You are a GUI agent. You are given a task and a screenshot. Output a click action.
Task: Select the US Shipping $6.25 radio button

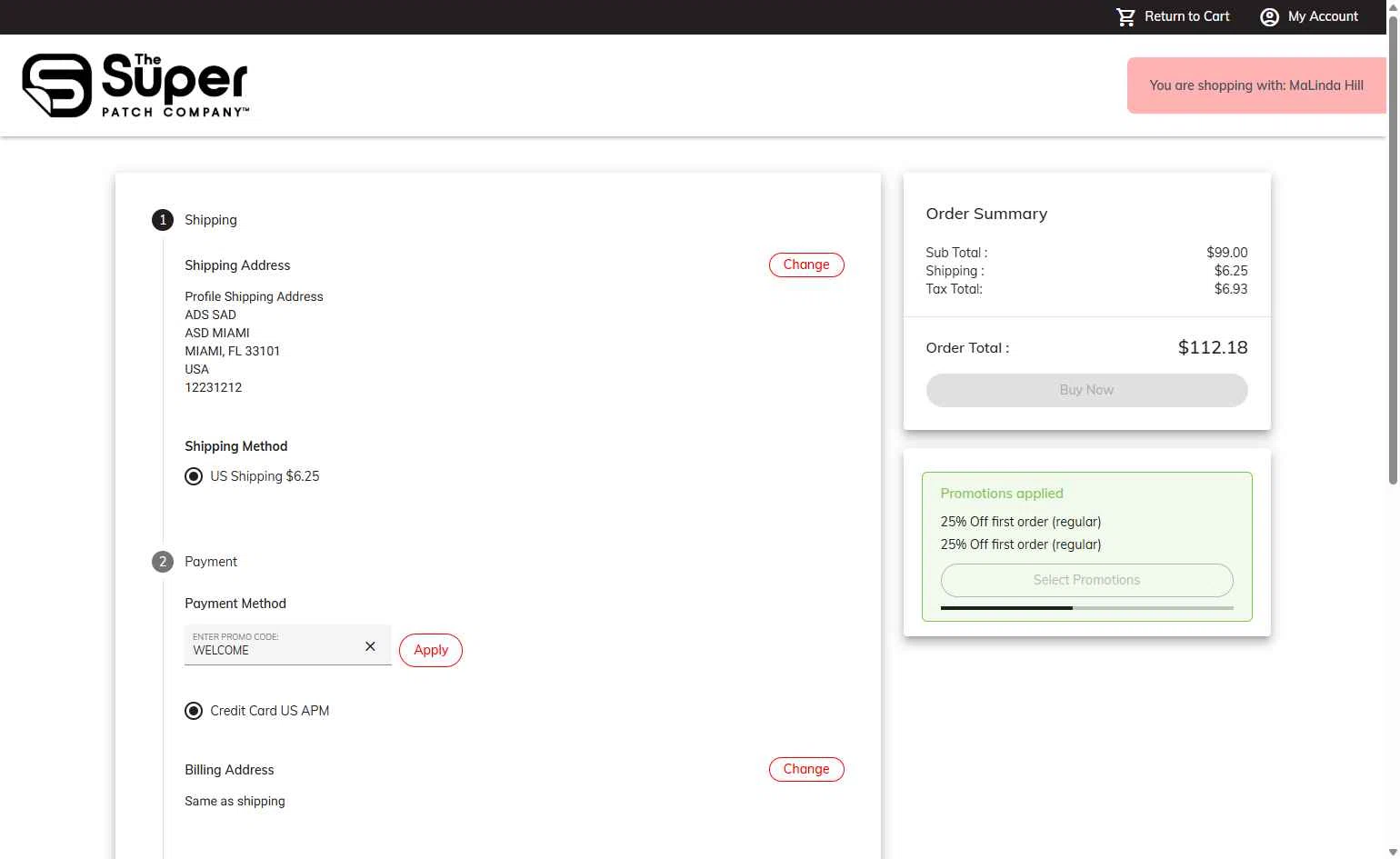coord(194,476)
